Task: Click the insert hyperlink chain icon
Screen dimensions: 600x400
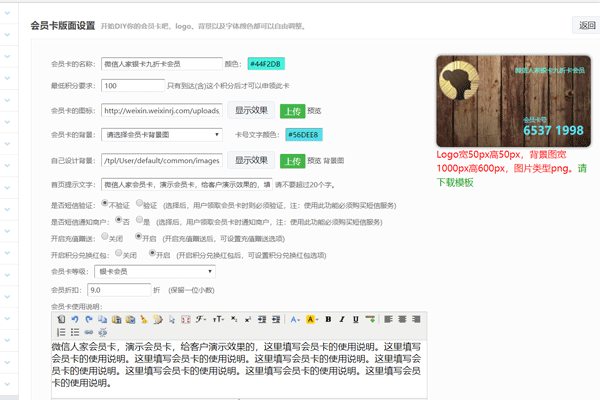Action: (89, 332)
